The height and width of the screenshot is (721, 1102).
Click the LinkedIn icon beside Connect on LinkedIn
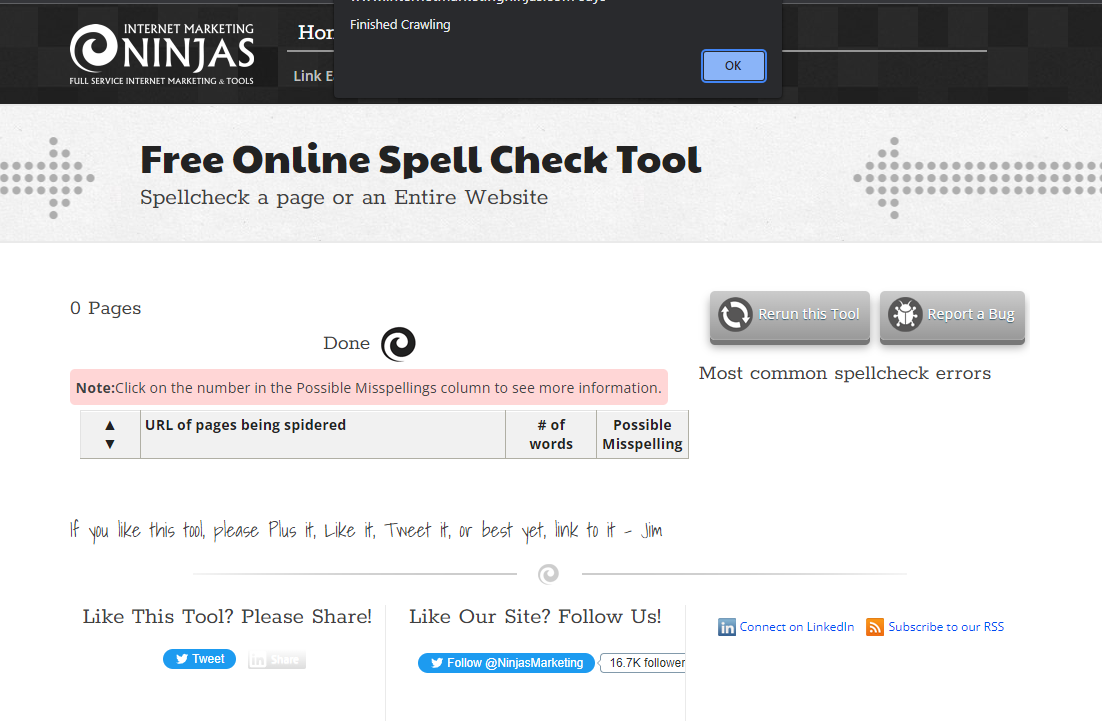(x=727, y=627)
